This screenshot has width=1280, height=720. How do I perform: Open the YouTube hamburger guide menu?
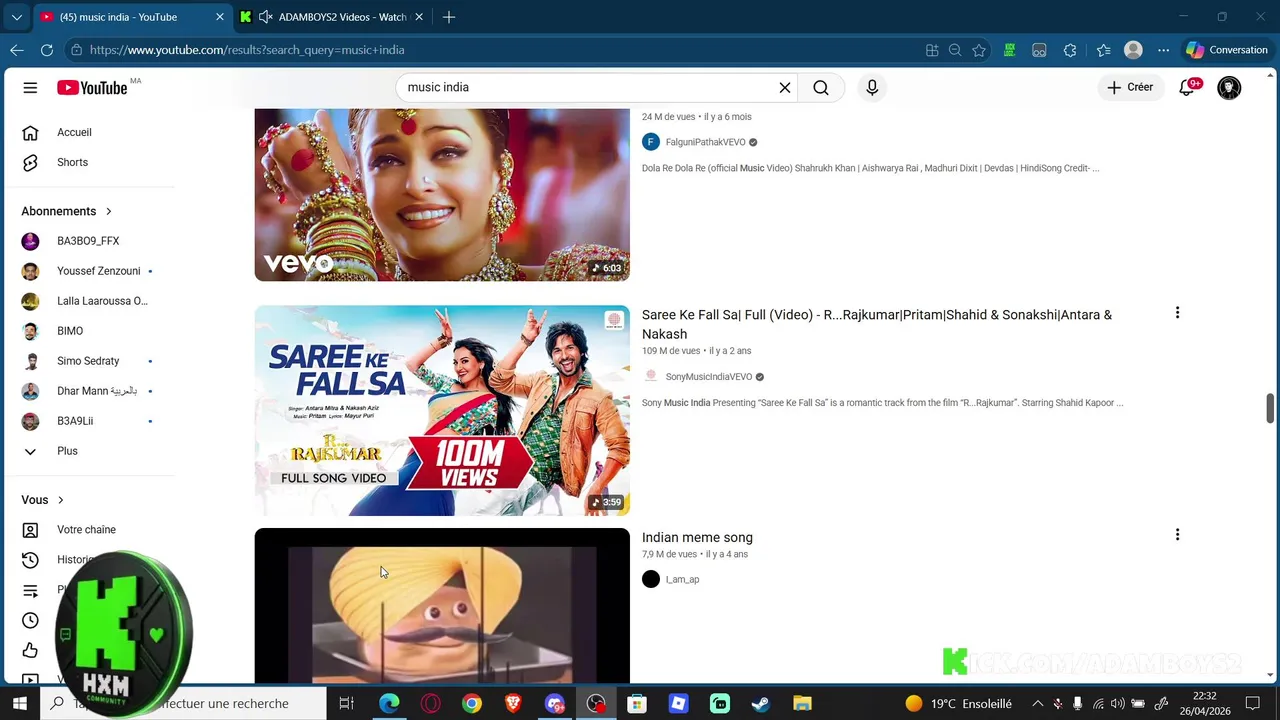[x=30, y=88]
